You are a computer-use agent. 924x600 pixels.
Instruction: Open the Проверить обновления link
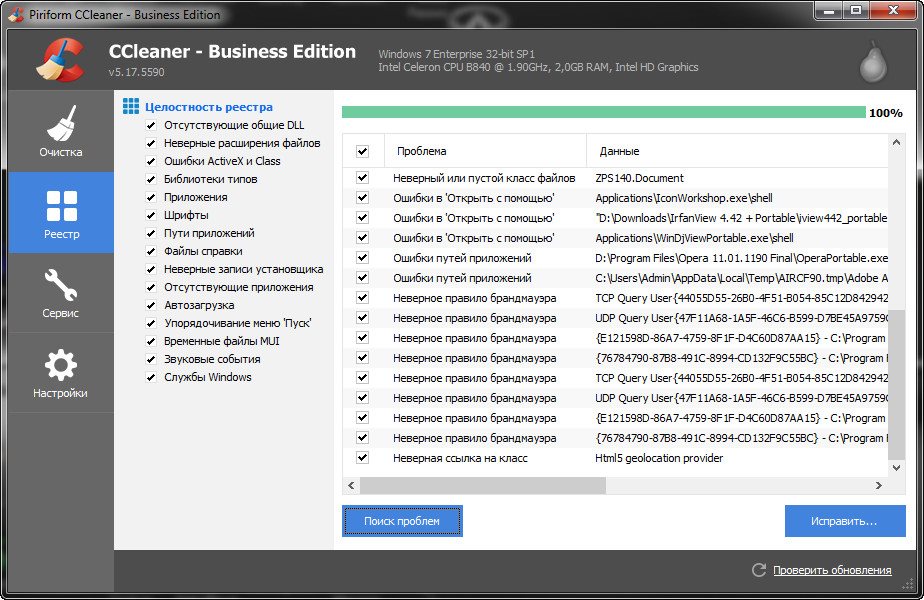pyautogui.click(x=832, y=570)
